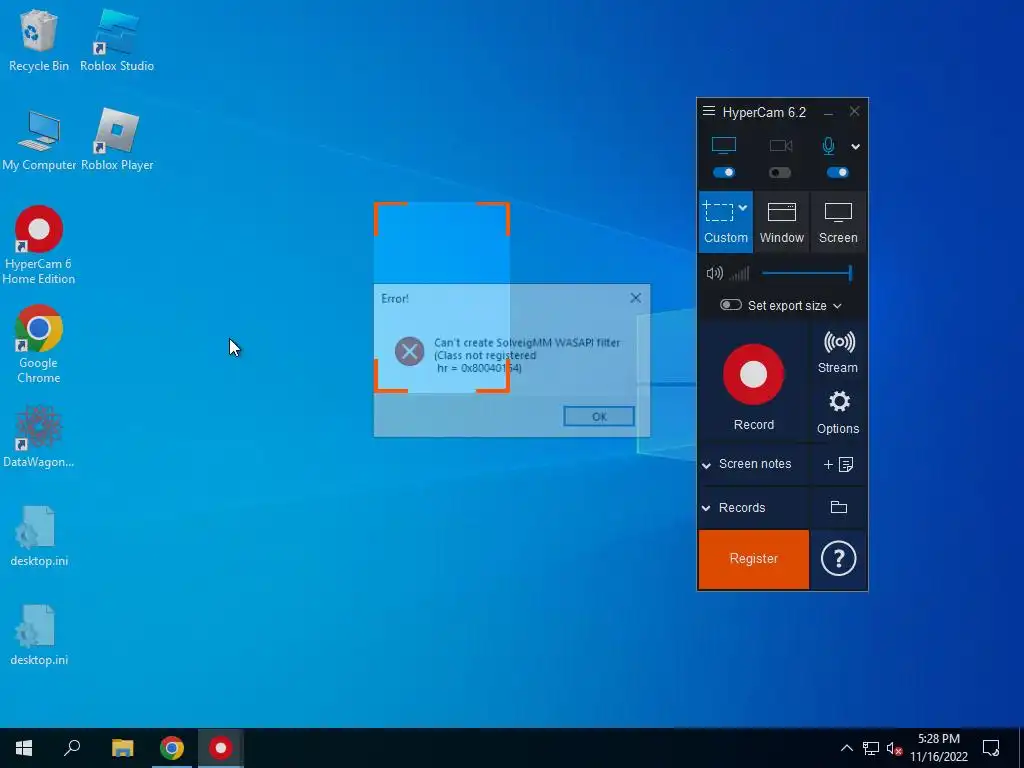
Task: Open the Options gear
Action: point(838,412)
